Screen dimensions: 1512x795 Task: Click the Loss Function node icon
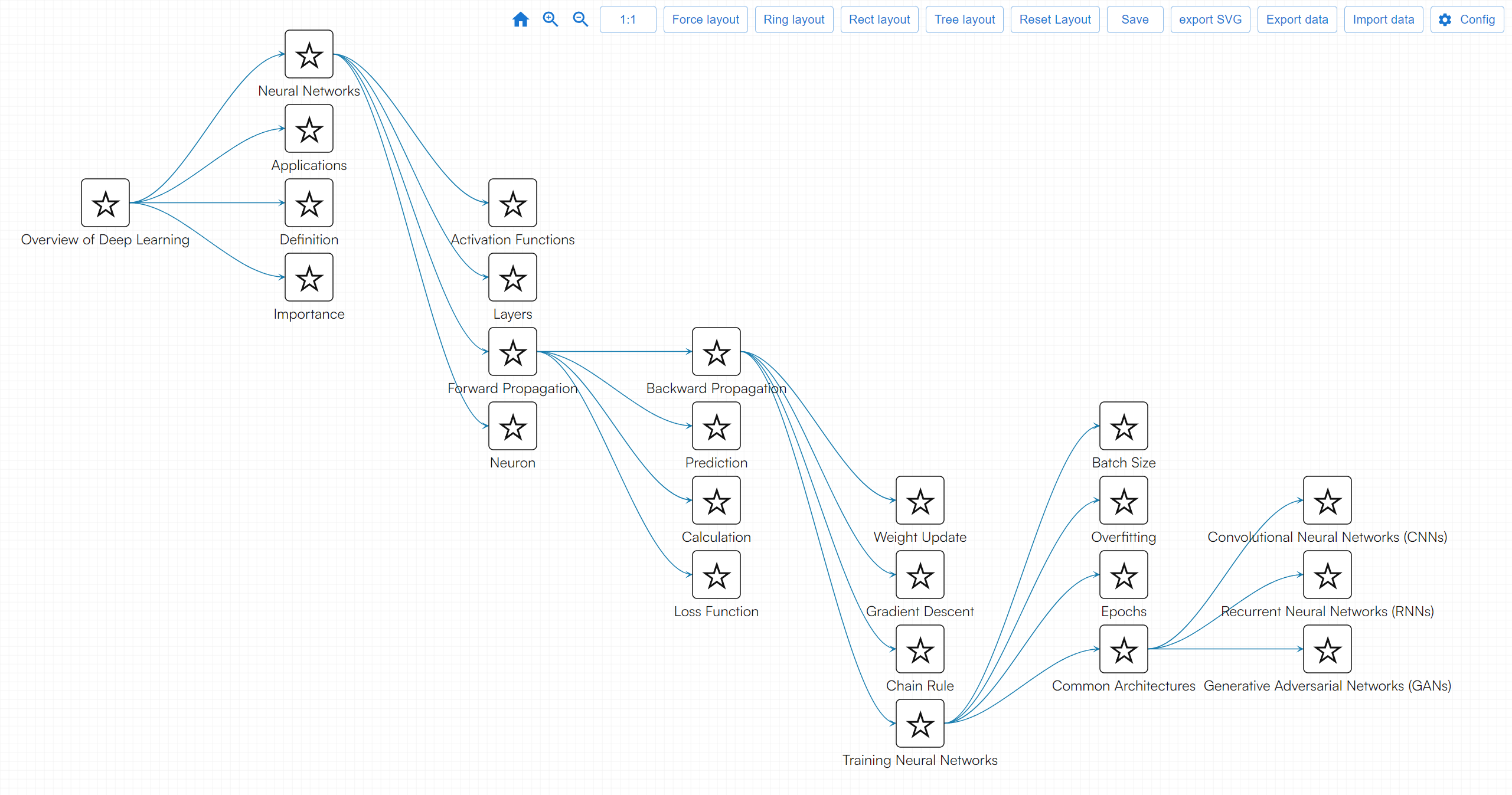pyautogui.click(x=716, y=575)
